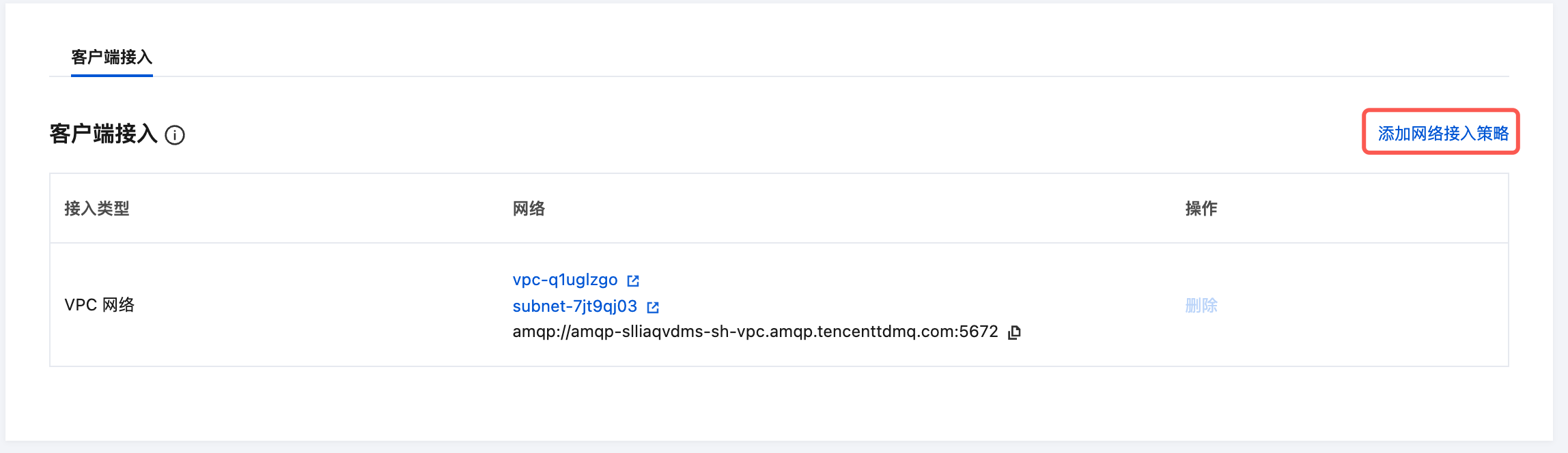This screenshot has width=1568, height=453.
Task: Select the 操作 column header
Action: (x=1201, y=208)
